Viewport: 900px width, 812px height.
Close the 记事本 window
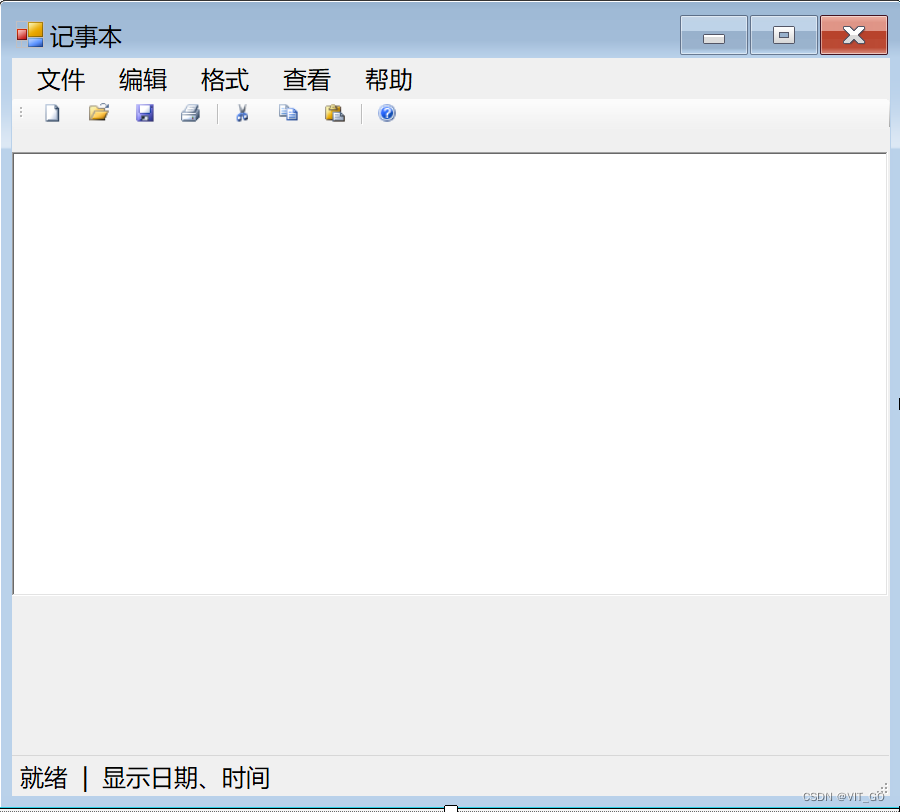click(854, 35)
